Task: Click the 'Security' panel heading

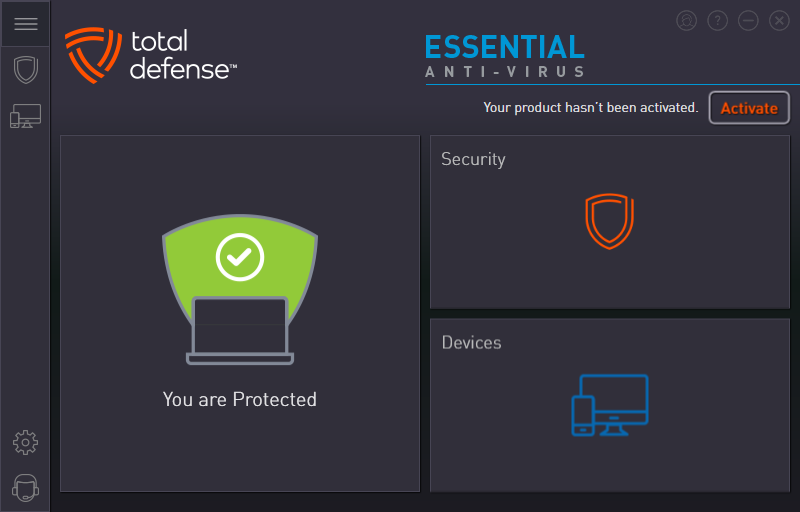Action: [473, 159]
